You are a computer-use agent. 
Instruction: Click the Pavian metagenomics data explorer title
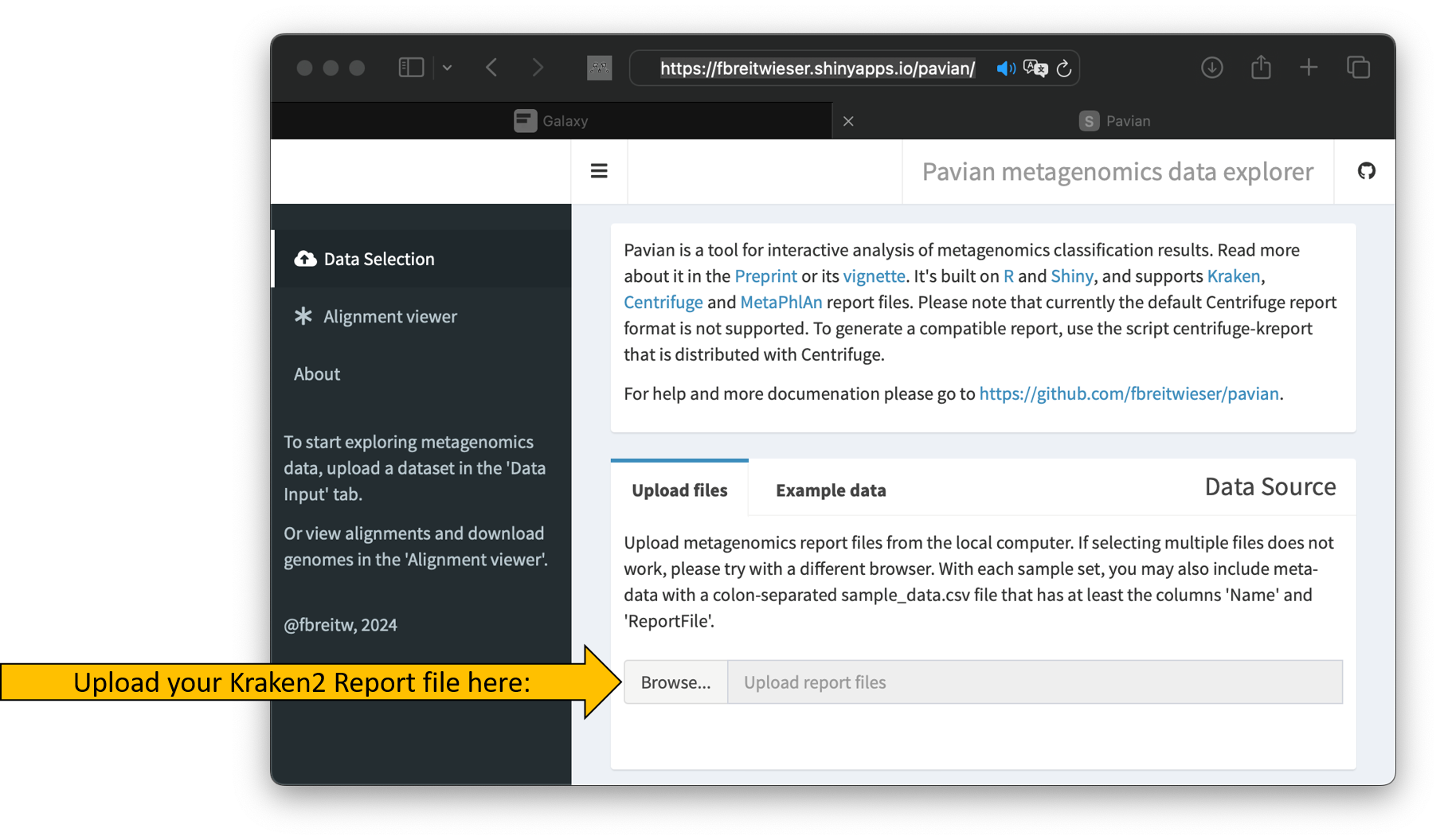[1117, 171]
